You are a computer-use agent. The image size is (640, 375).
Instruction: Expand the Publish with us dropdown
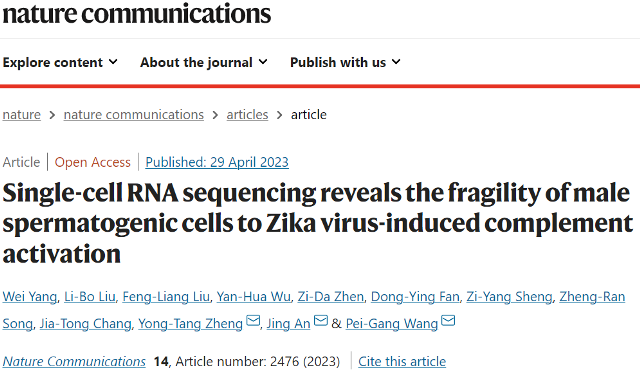pos(345,62)
